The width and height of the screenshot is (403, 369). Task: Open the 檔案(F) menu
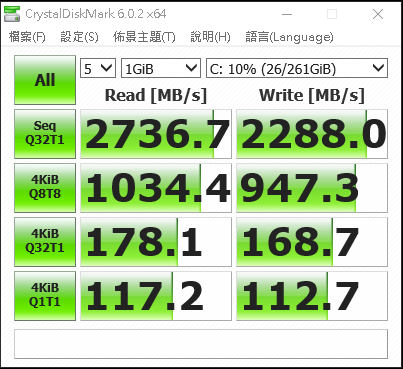point(27,37)
